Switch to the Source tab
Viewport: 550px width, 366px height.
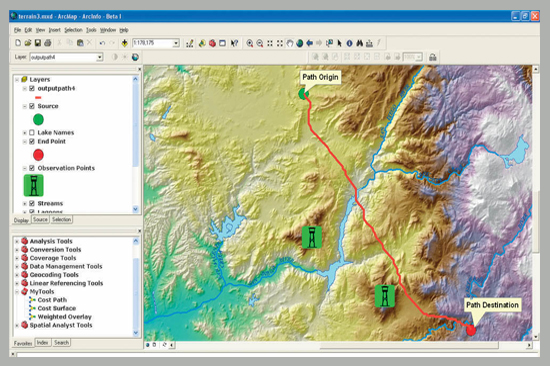(40, 219)
